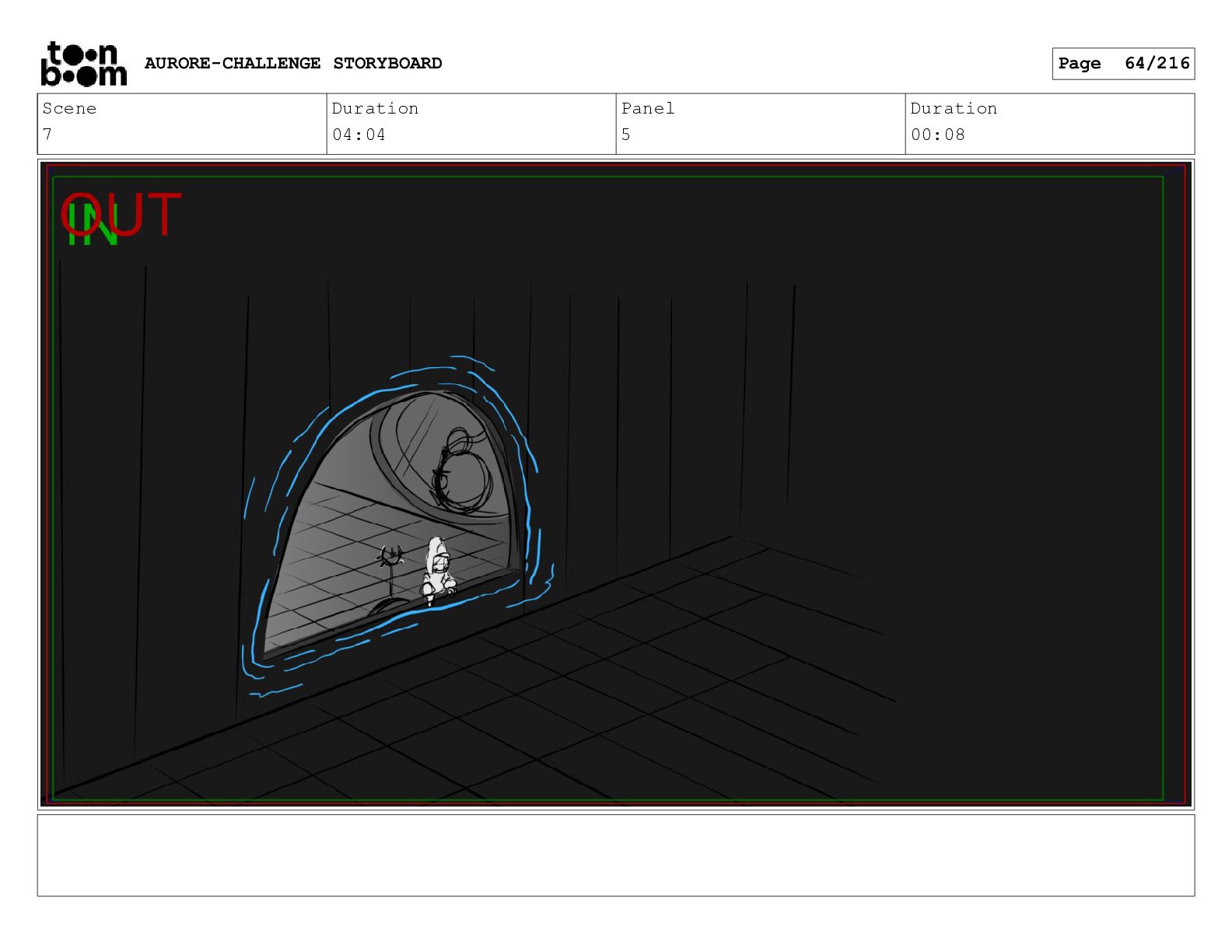The width and height of the screenshot is (1232, 952).
Task: Select scene number value '7'
Action: coord(47,135)
